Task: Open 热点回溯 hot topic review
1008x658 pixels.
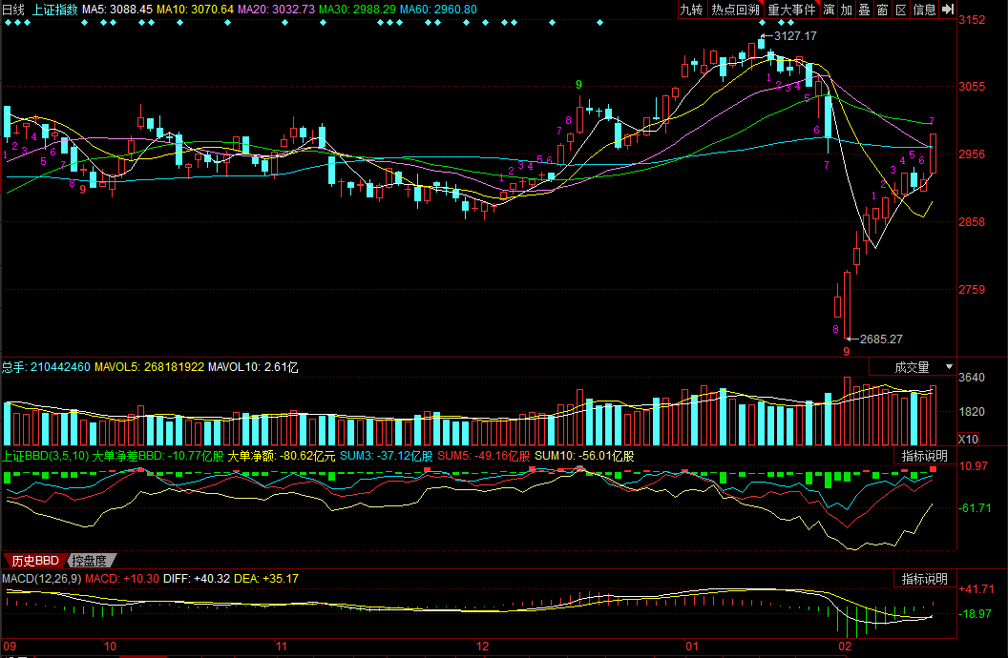Action: point(735,9)
